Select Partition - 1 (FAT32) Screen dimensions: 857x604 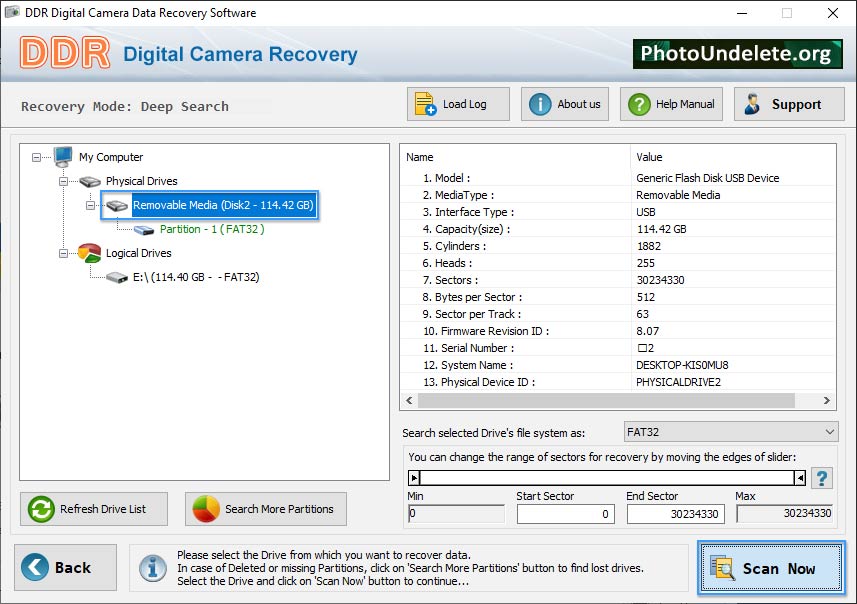tap(212, 230)
